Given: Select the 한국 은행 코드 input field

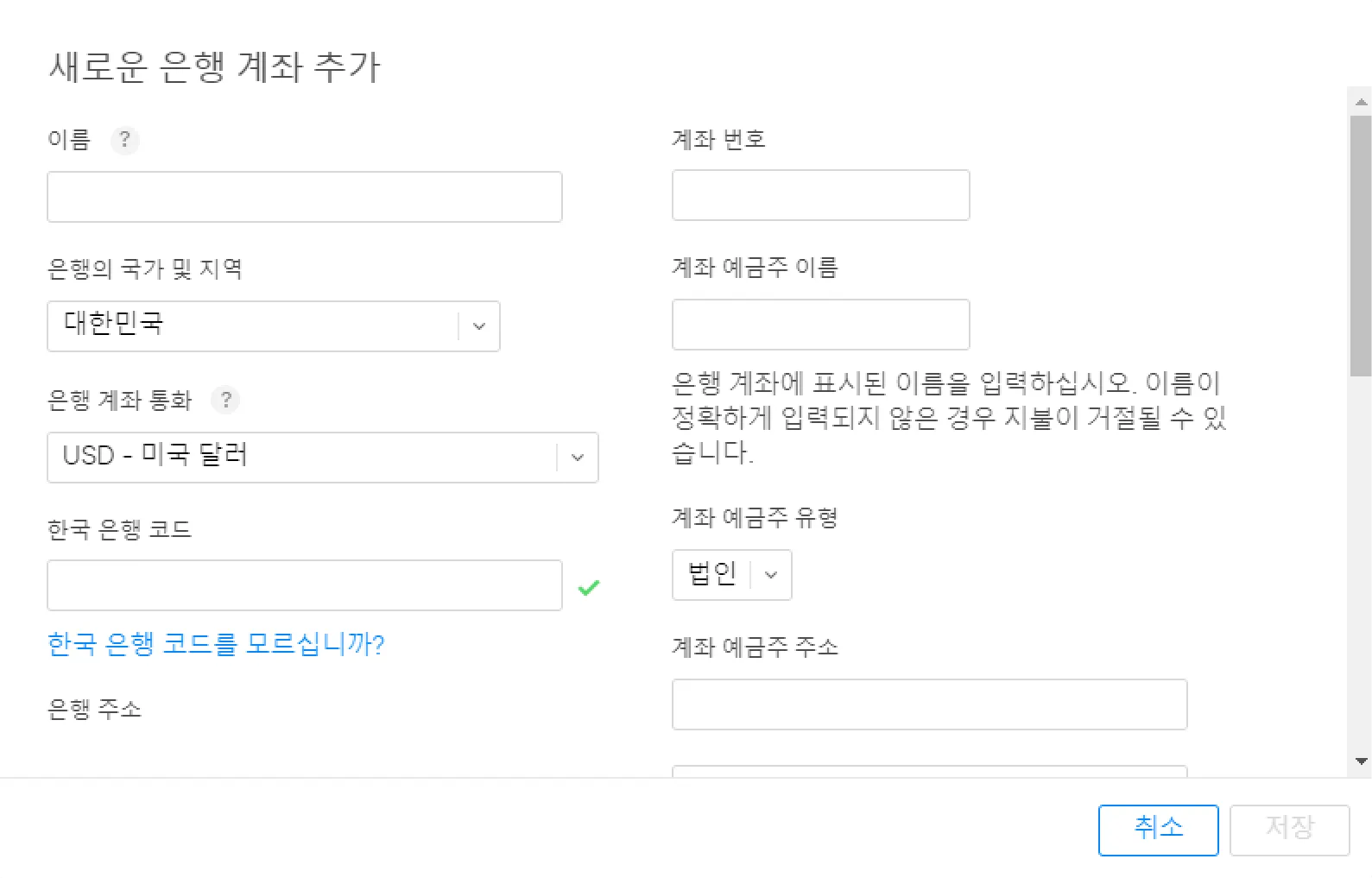Looking at the screenshot, I should pos(304,585).
